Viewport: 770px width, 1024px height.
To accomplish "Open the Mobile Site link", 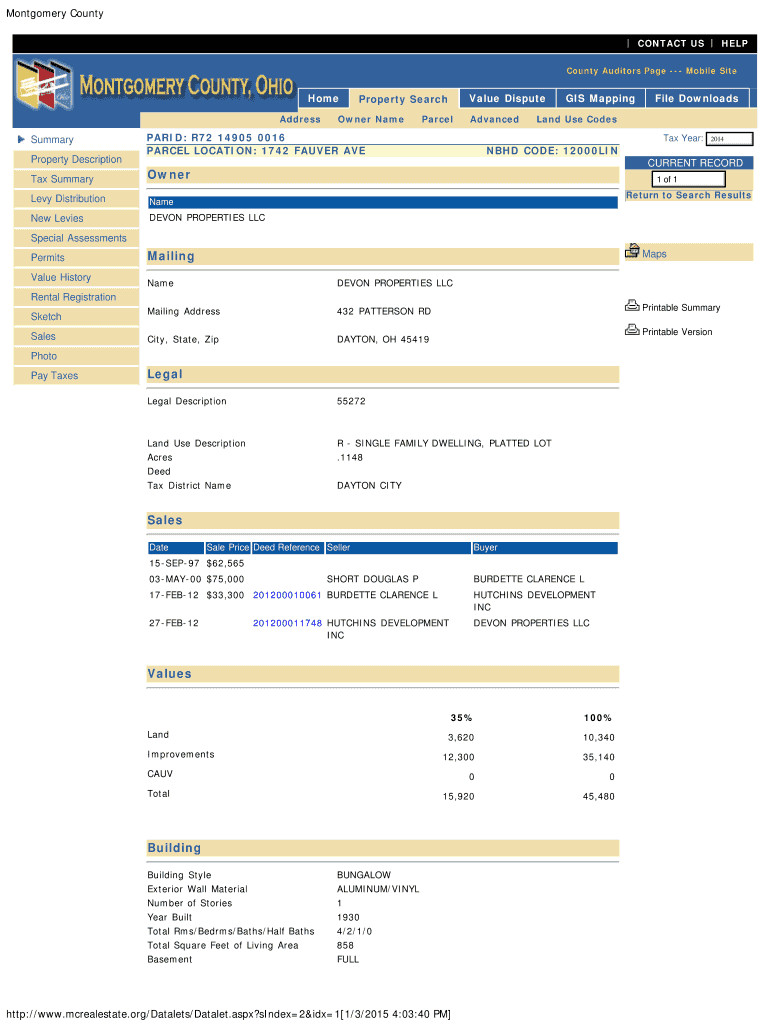I will (711, 71).
